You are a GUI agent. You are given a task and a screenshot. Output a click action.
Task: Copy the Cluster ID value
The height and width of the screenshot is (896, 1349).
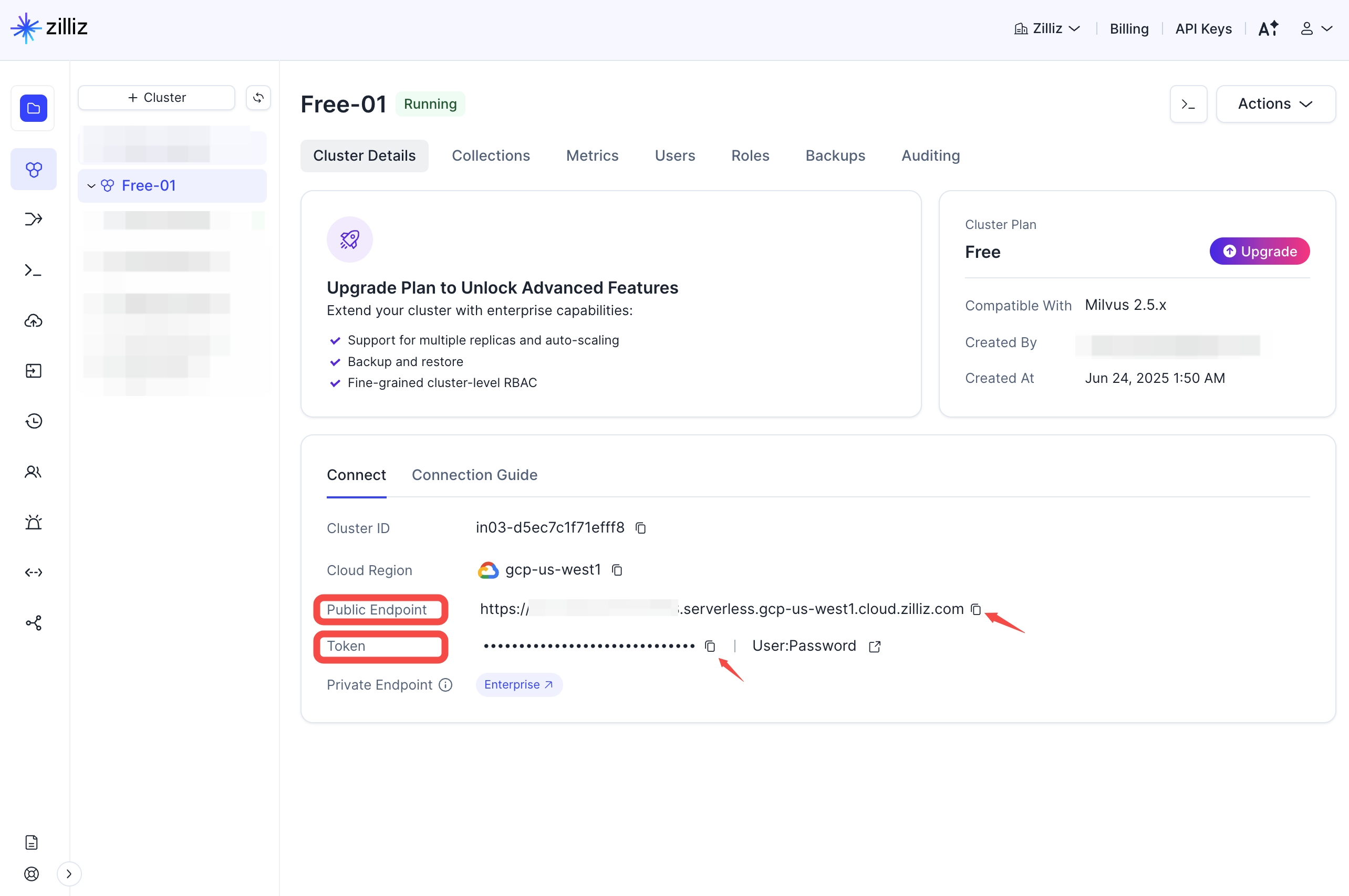[641, 528]
